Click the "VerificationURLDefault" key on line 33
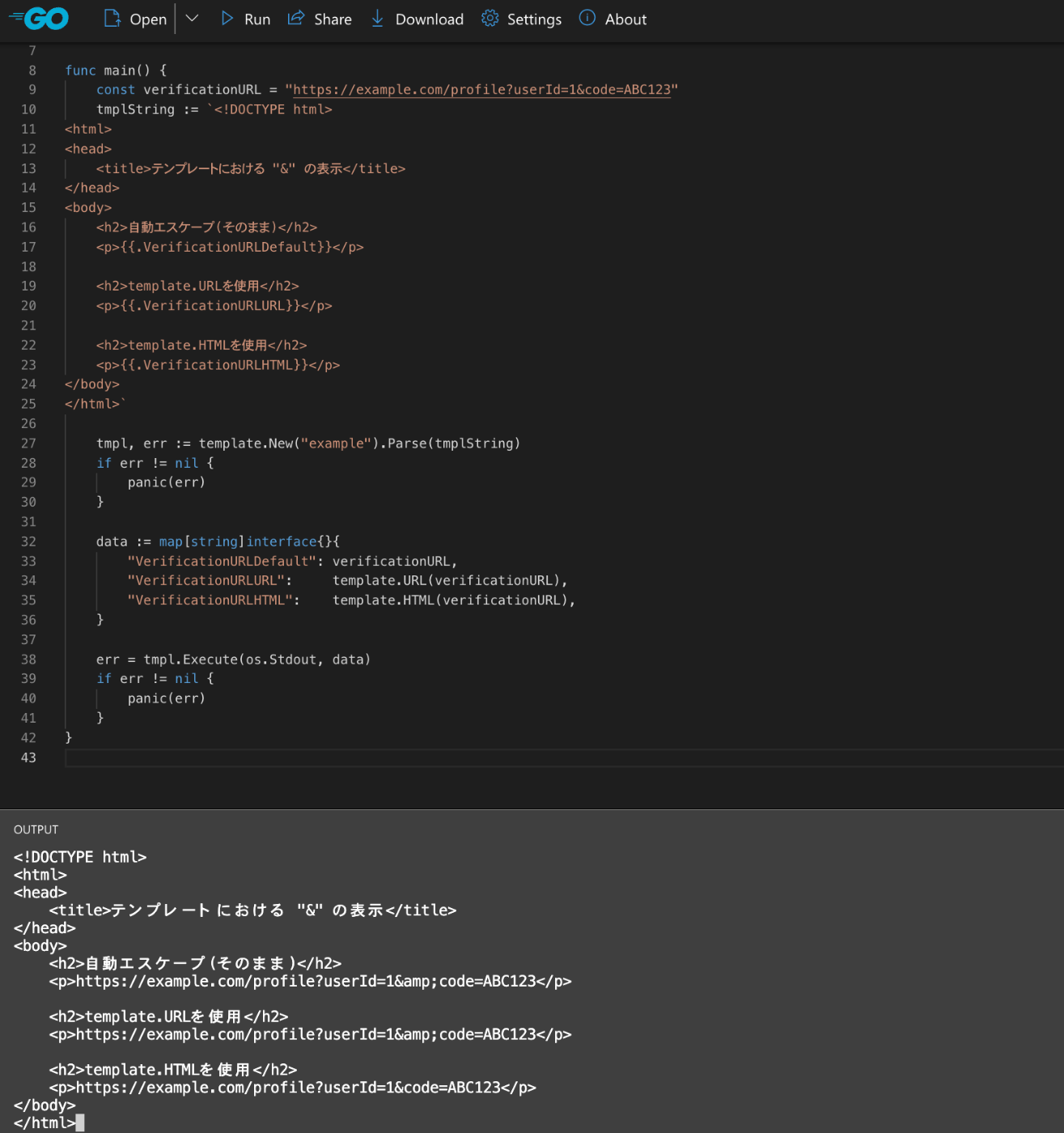Image resolution: width=1064 pixels, height=1133 pixels. coord(222,561)
